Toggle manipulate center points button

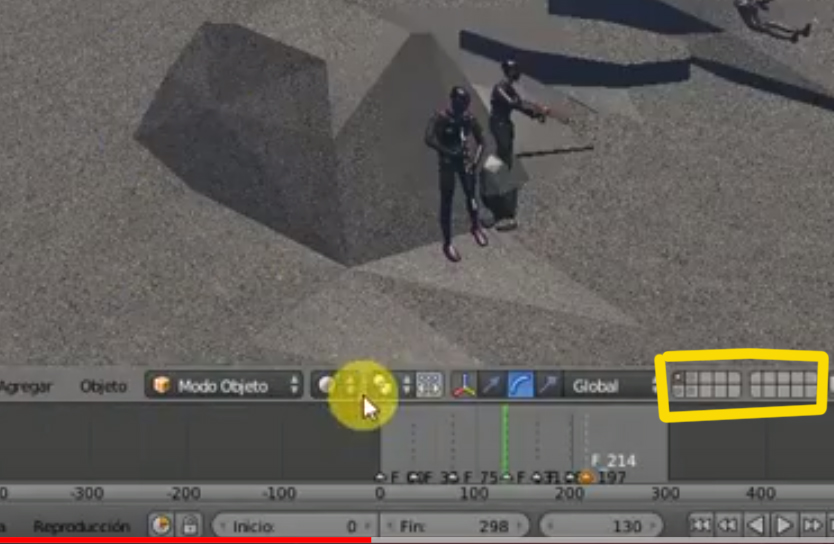[429, 386]
